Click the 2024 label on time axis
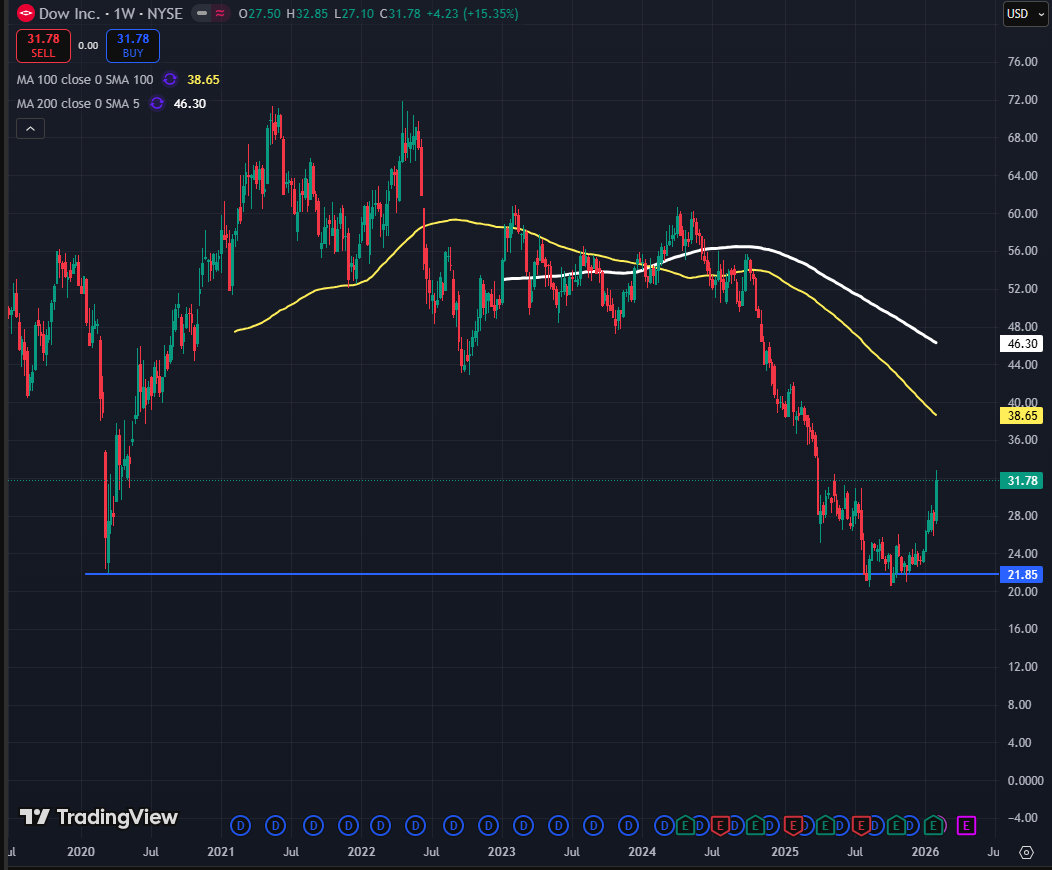 click(x=641, y=852)
